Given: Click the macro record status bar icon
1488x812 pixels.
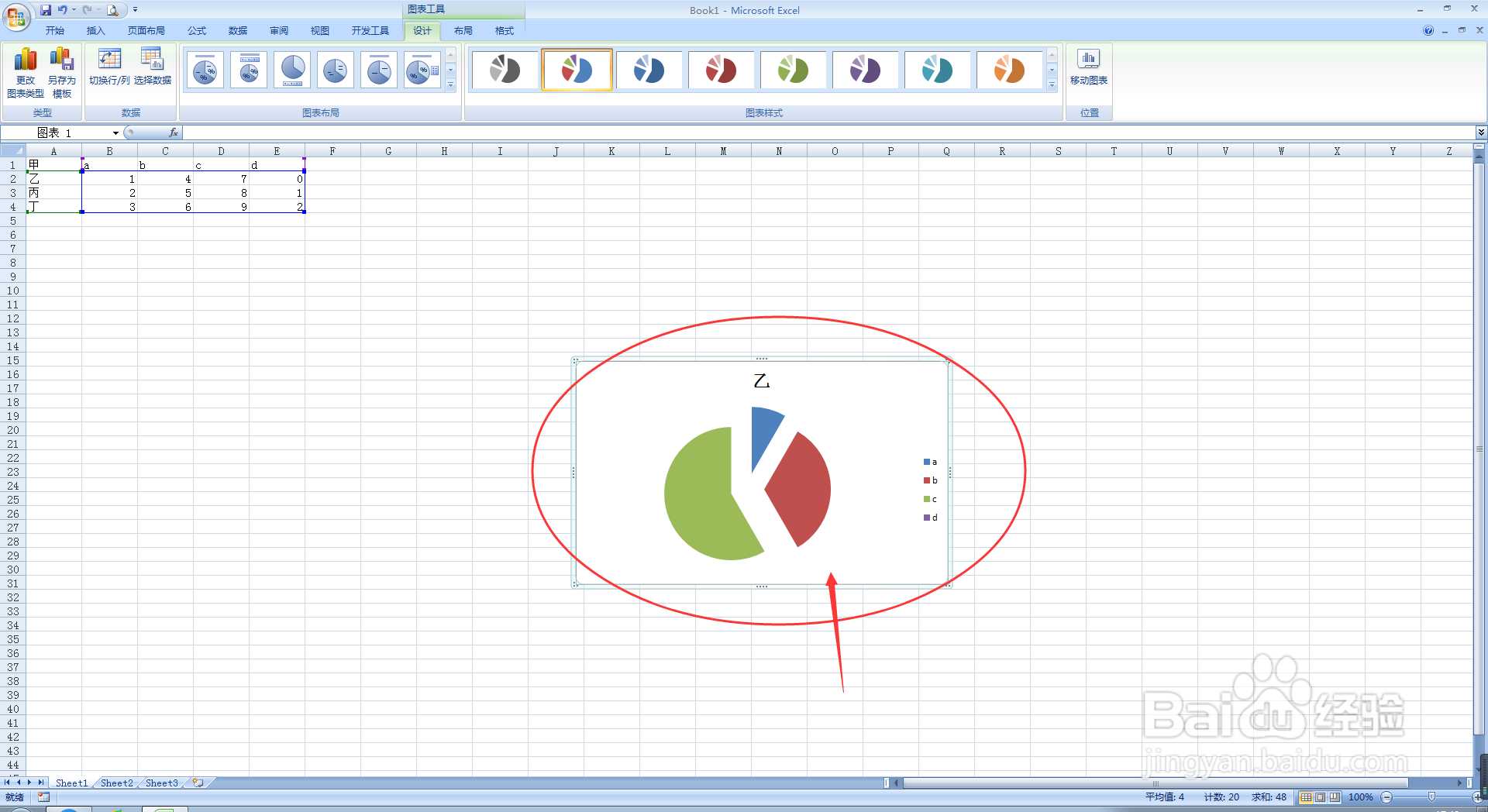Looking at the screenshot, I should click(43, 797).
